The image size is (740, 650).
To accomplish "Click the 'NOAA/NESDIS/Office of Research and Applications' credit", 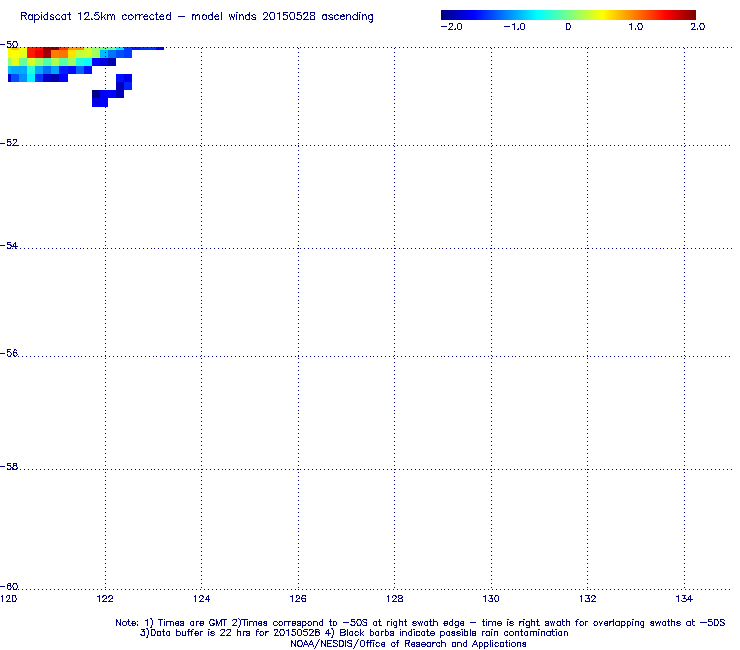I will tap(408, 644).
